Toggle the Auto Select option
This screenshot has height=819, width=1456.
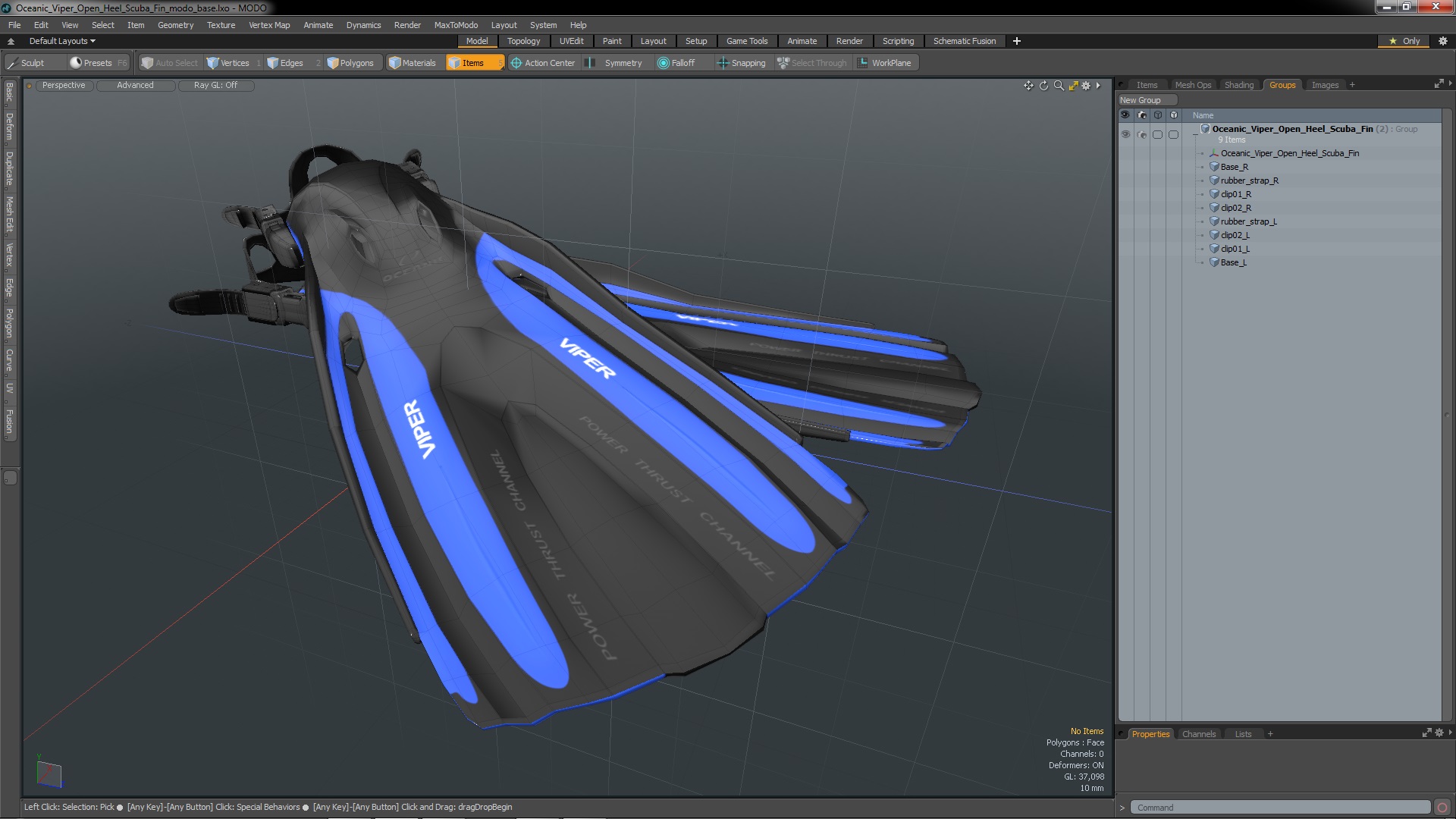click(x=170, y=63)
